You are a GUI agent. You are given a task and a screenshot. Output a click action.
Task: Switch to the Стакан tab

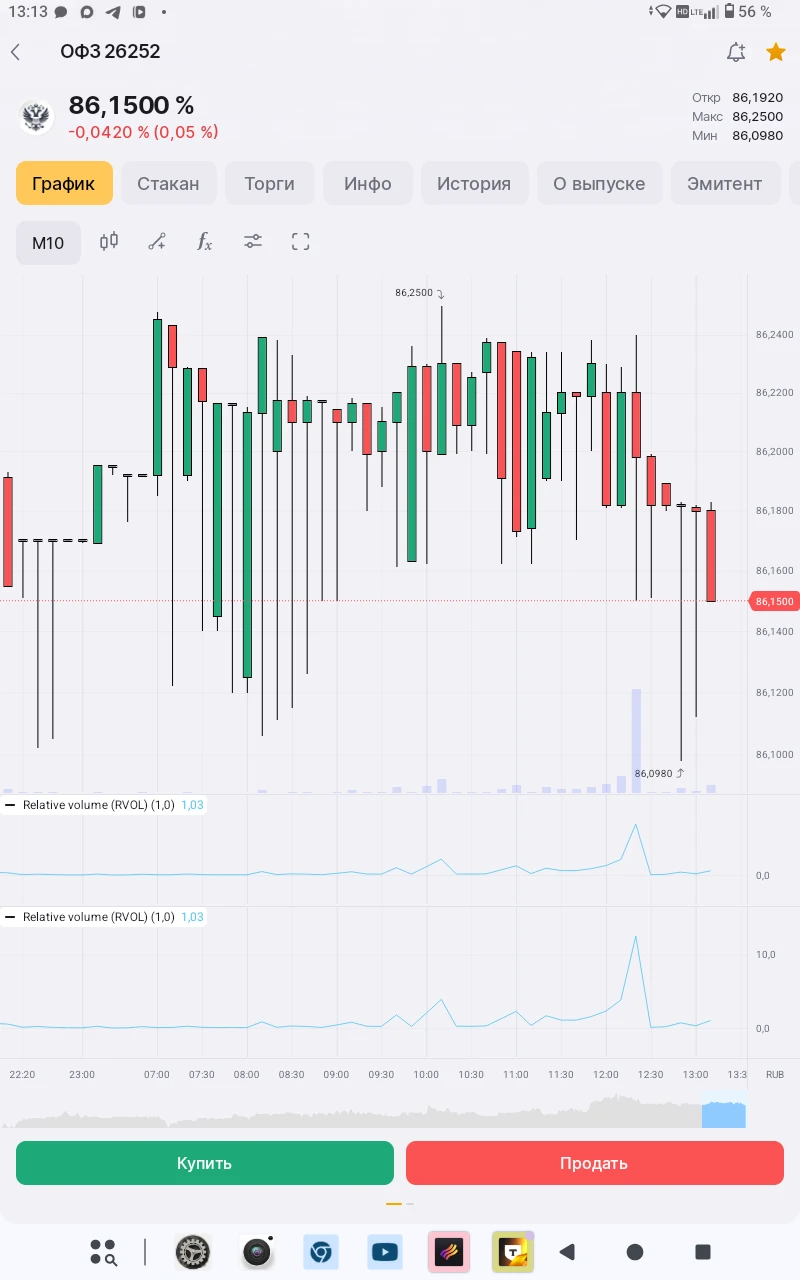(168, 183)
